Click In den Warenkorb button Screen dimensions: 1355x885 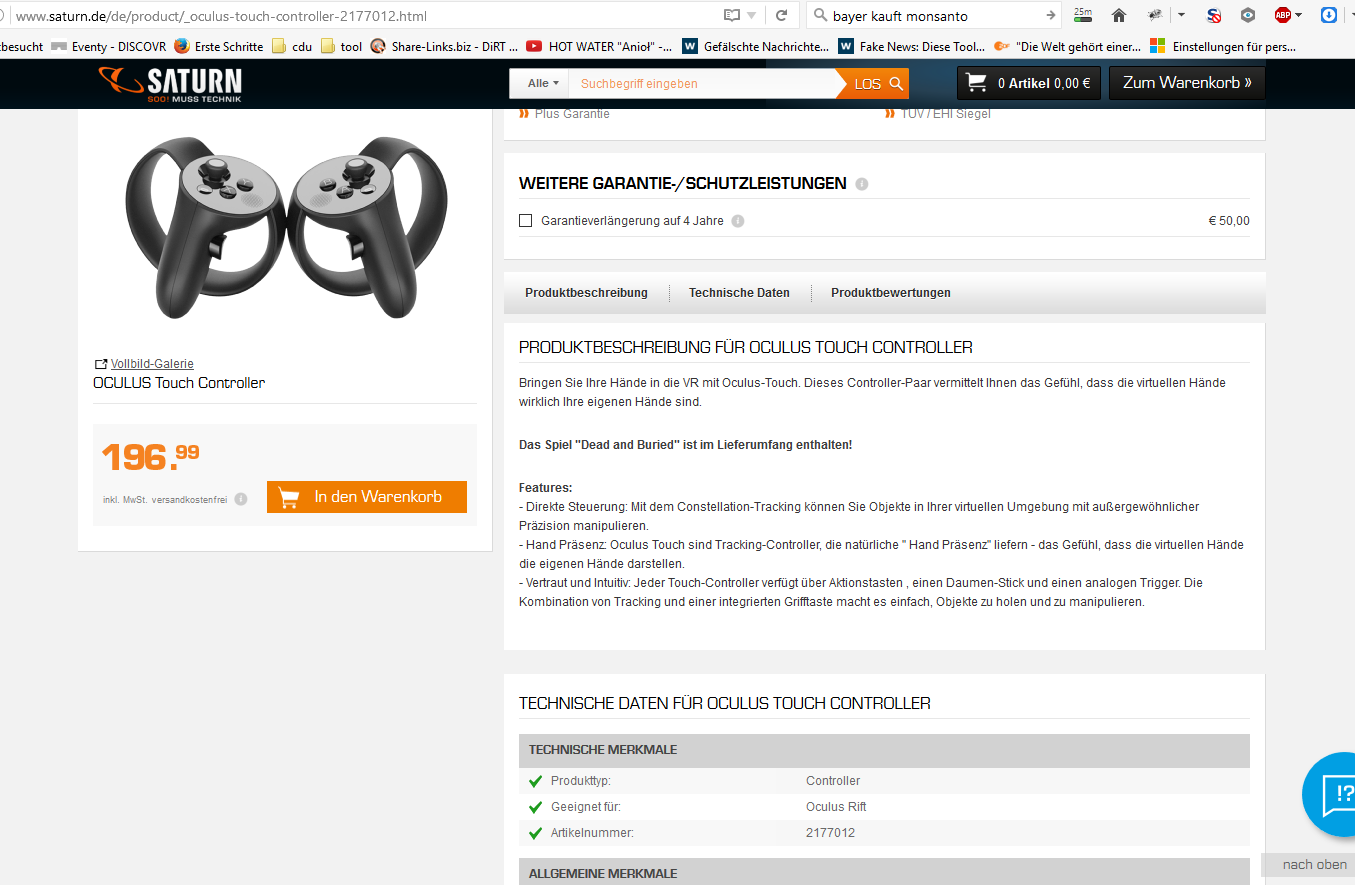point(367,497)
